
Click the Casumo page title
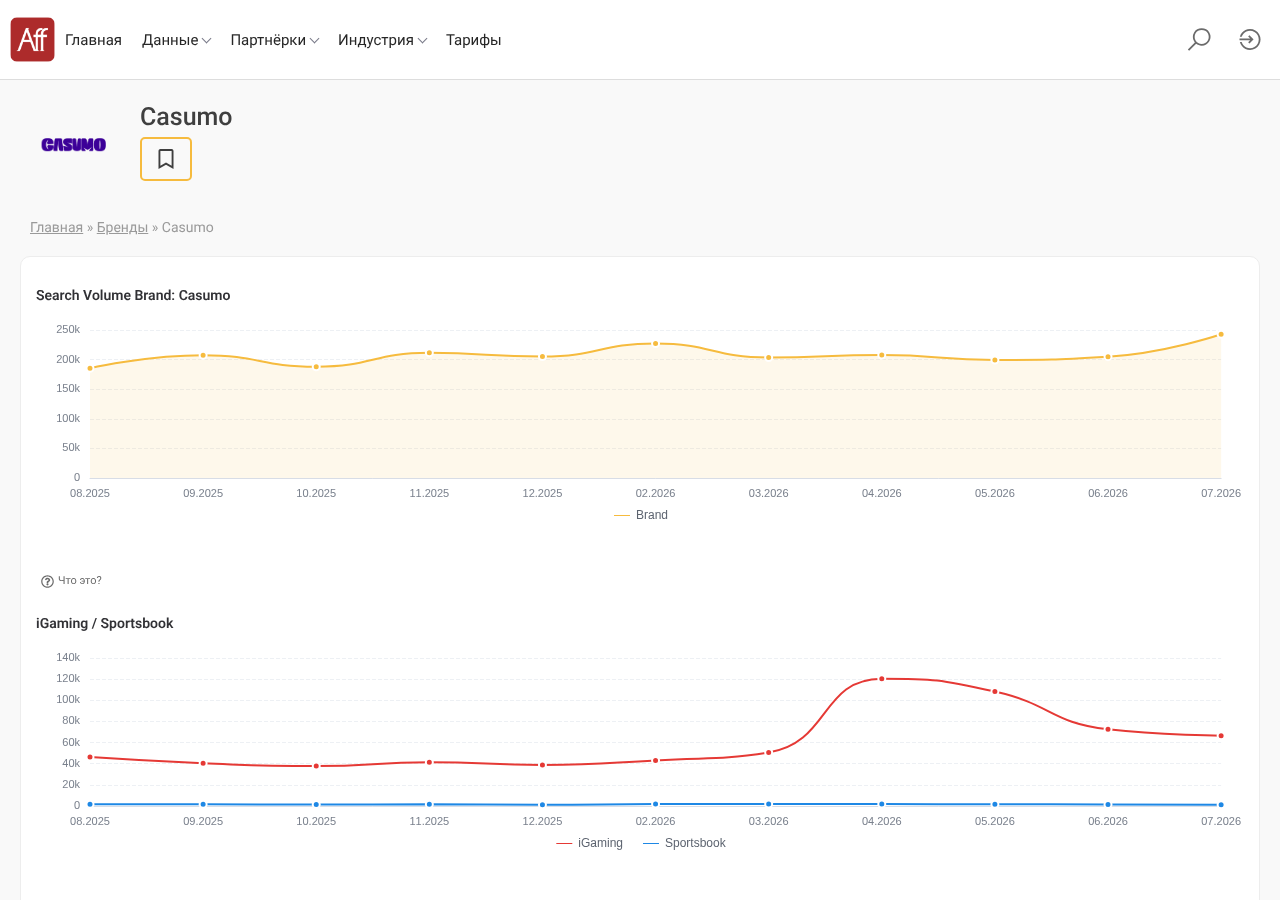click(x=186, y=117)
